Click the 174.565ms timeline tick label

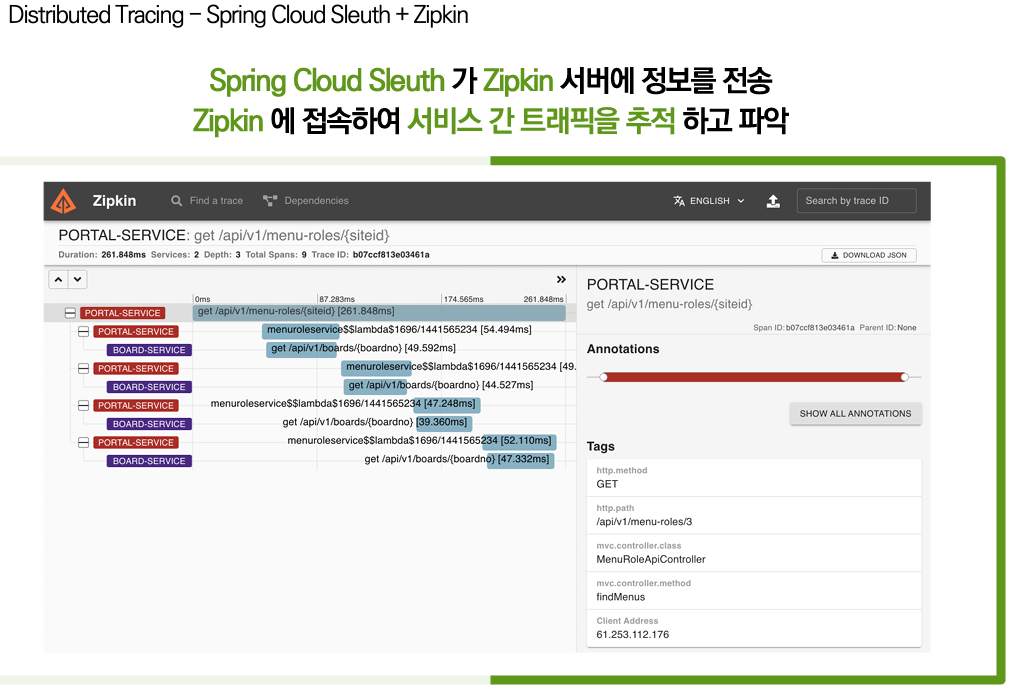pyautogui.click(x=463, y=299)
